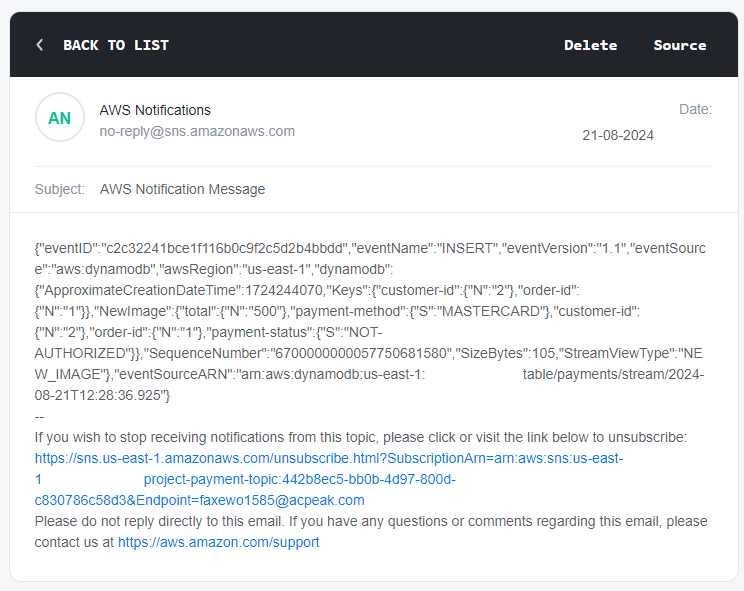Delete this email message
This screenshot has height=591, width=744.
pyautogui.click(x=591, y=45)
